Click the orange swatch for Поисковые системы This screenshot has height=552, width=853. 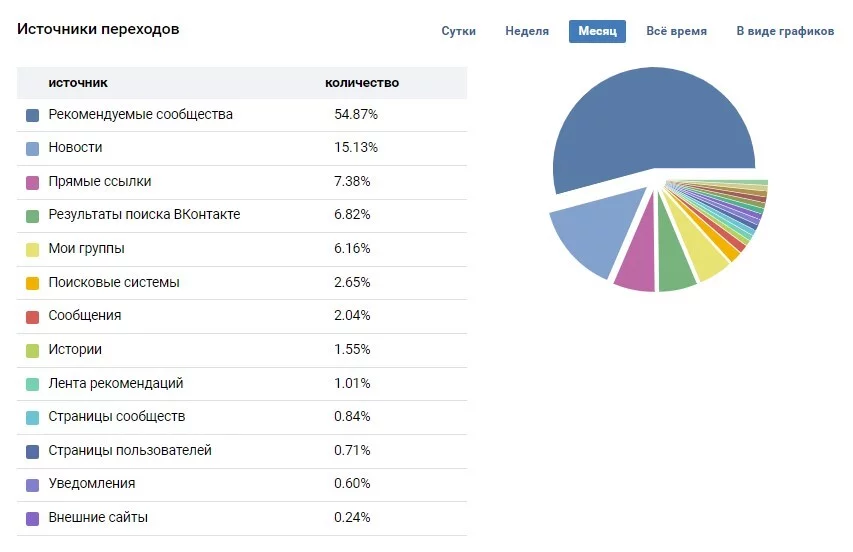pos(33,283)
